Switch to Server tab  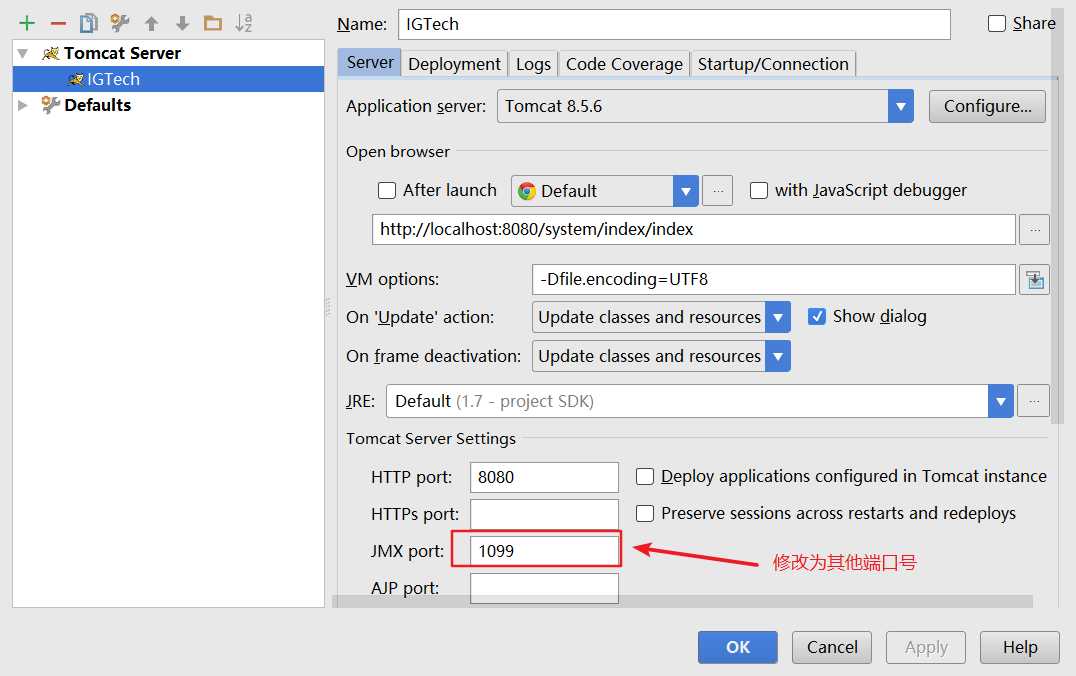[x=370, y=62]
